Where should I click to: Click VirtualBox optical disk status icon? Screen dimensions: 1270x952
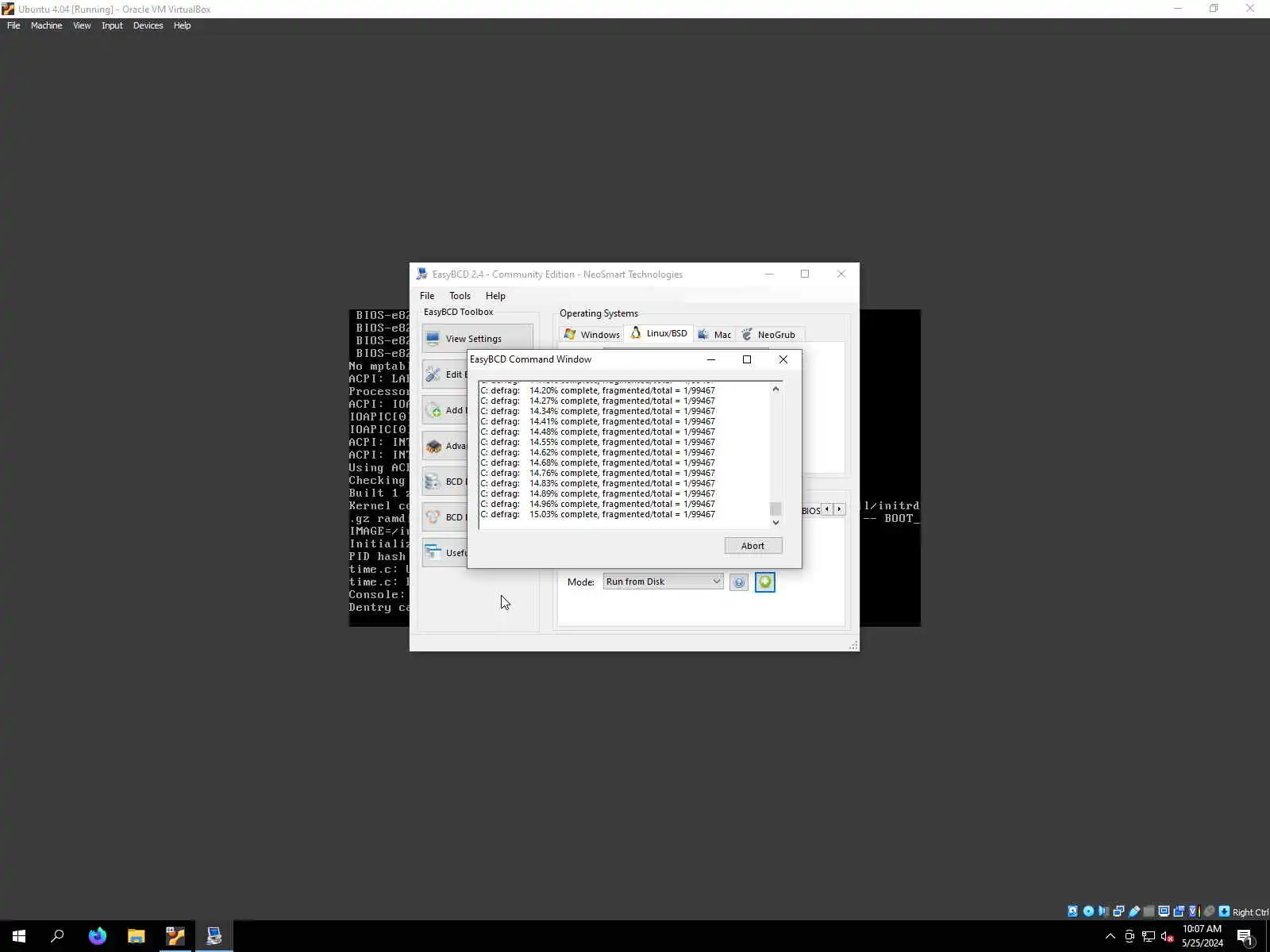tap(1088, 912)
